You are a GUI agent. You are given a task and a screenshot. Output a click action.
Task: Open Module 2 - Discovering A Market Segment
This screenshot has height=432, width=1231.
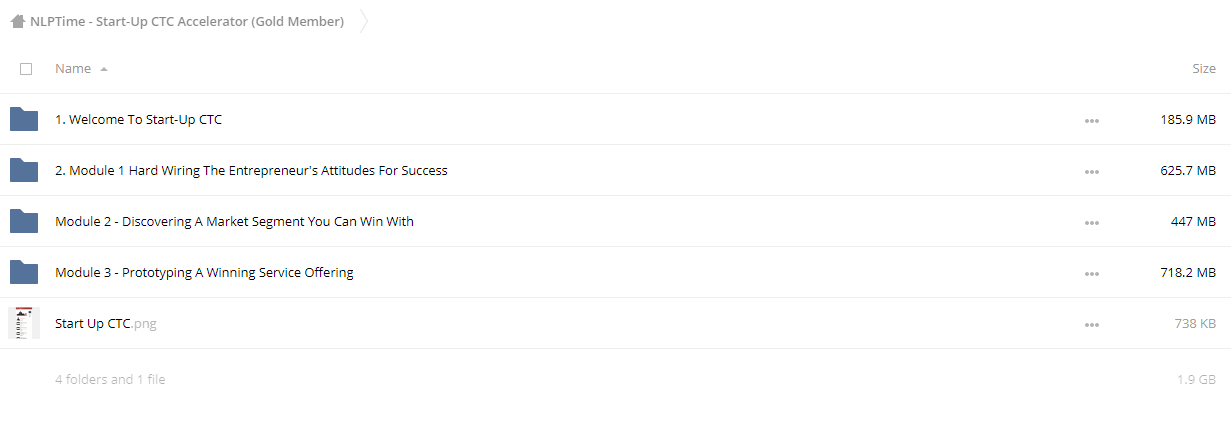coord(234,221)
